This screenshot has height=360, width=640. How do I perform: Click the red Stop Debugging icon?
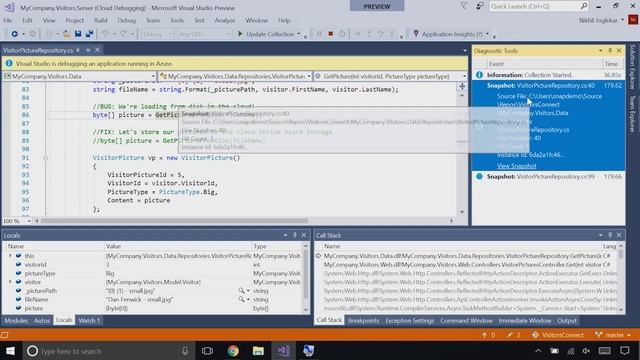click(x=331, y=34)
